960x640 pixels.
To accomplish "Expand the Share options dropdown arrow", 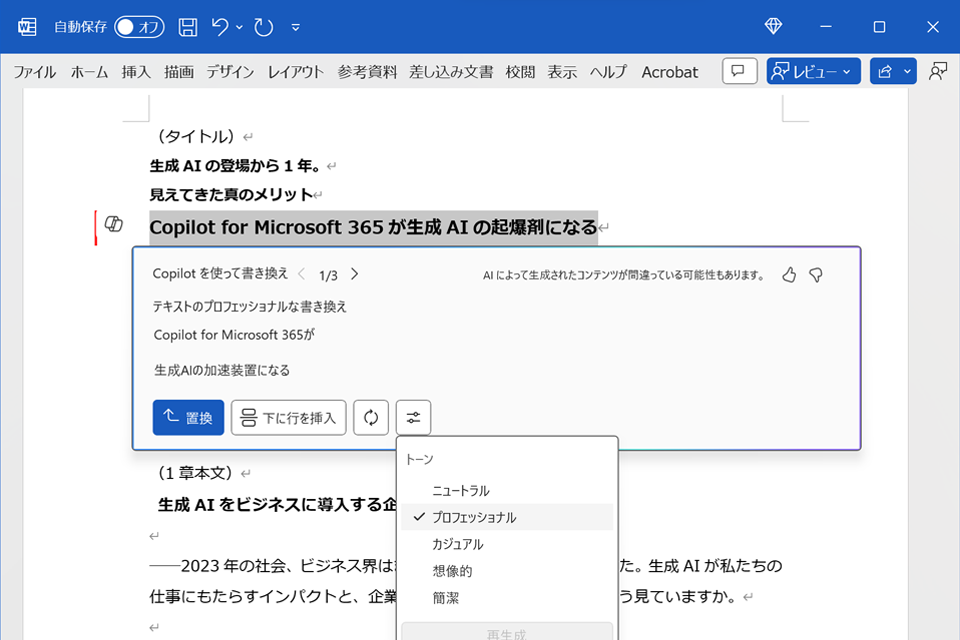I will click(907, 71).
